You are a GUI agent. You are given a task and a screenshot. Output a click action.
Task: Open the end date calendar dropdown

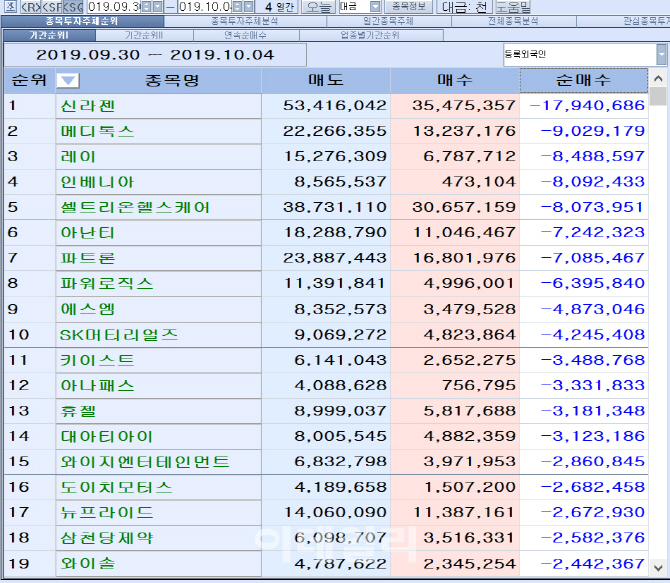point(249,7)
